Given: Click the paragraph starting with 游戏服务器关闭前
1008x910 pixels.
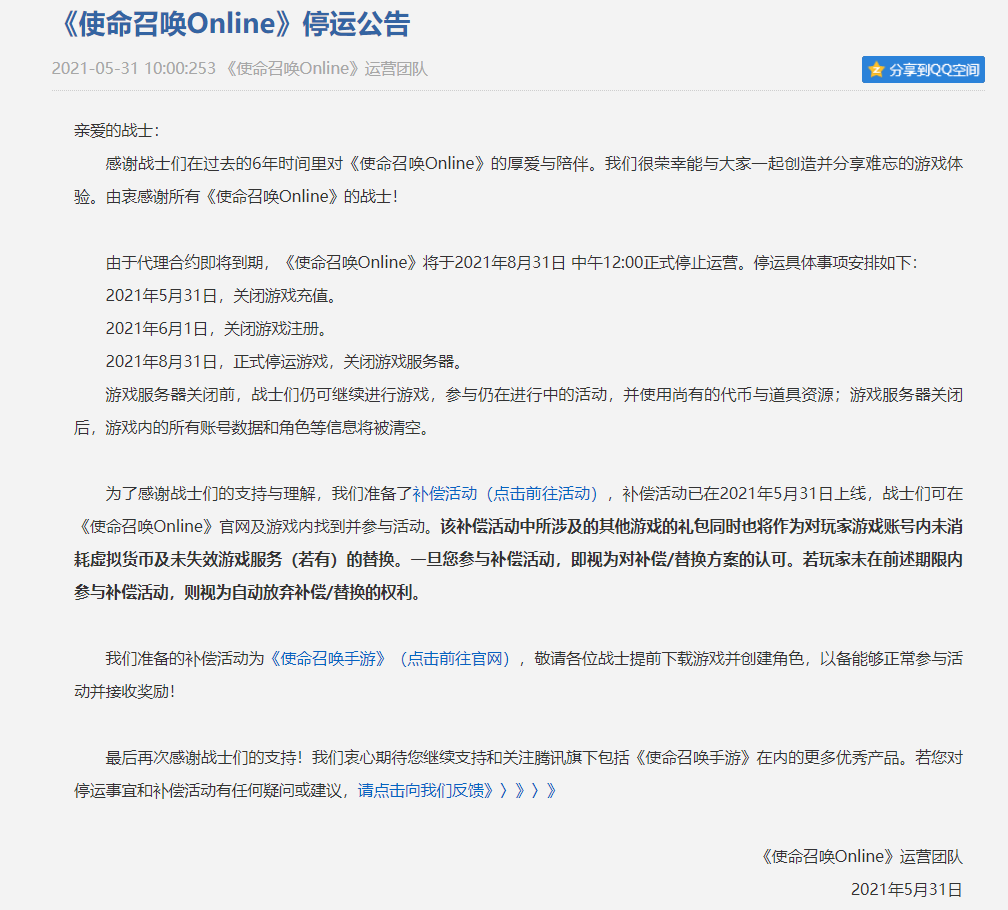Looking at the screenshot, I should tap(520, 394).
